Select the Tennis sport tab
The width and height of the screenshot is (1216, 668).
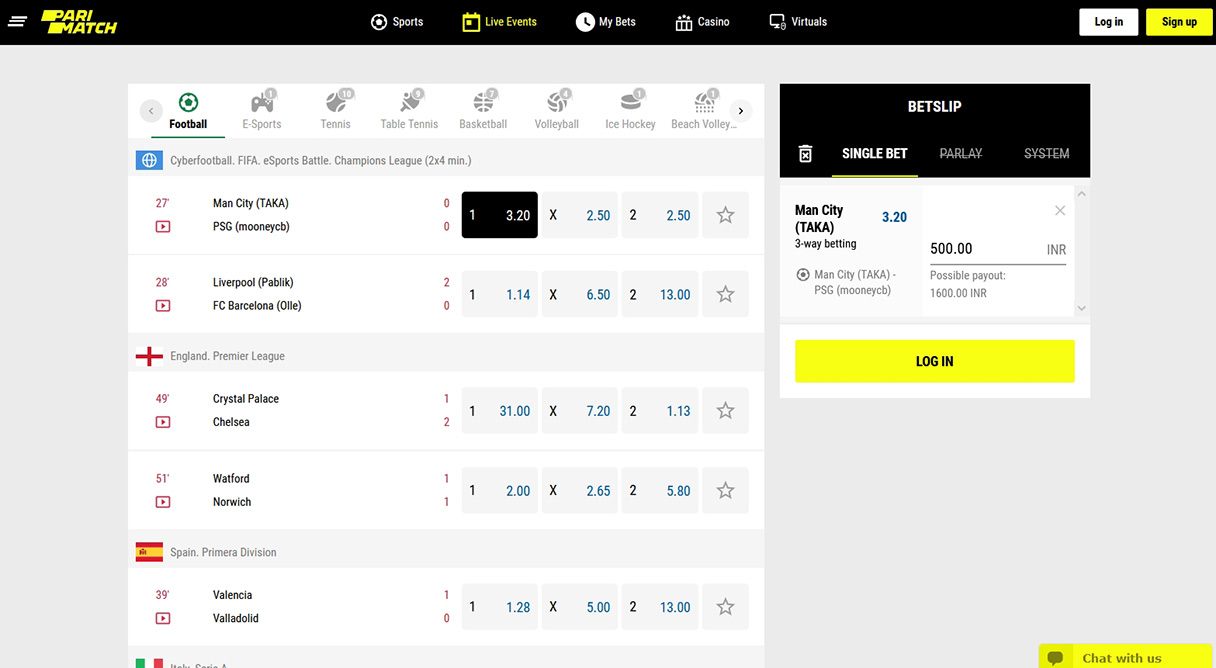[x=336, y=111]
